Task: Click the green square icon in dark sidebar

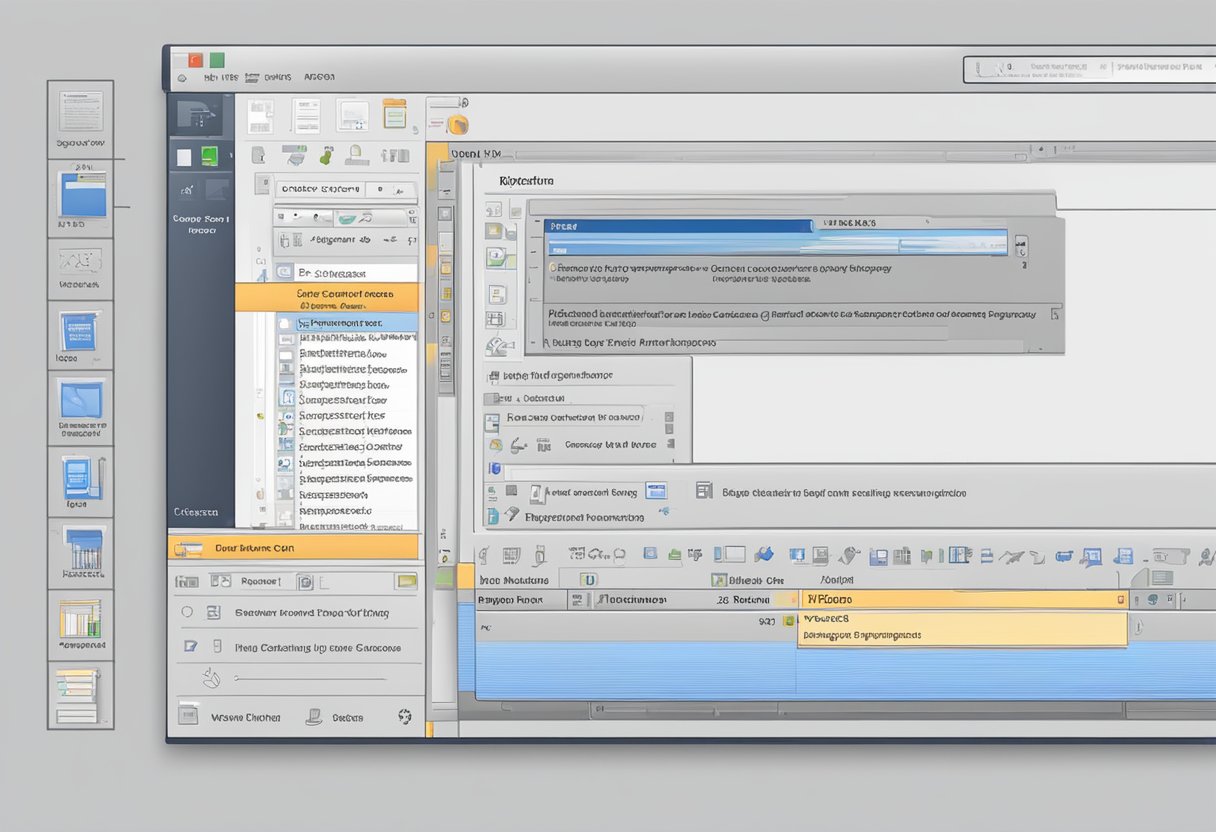Action: point(210,156)
